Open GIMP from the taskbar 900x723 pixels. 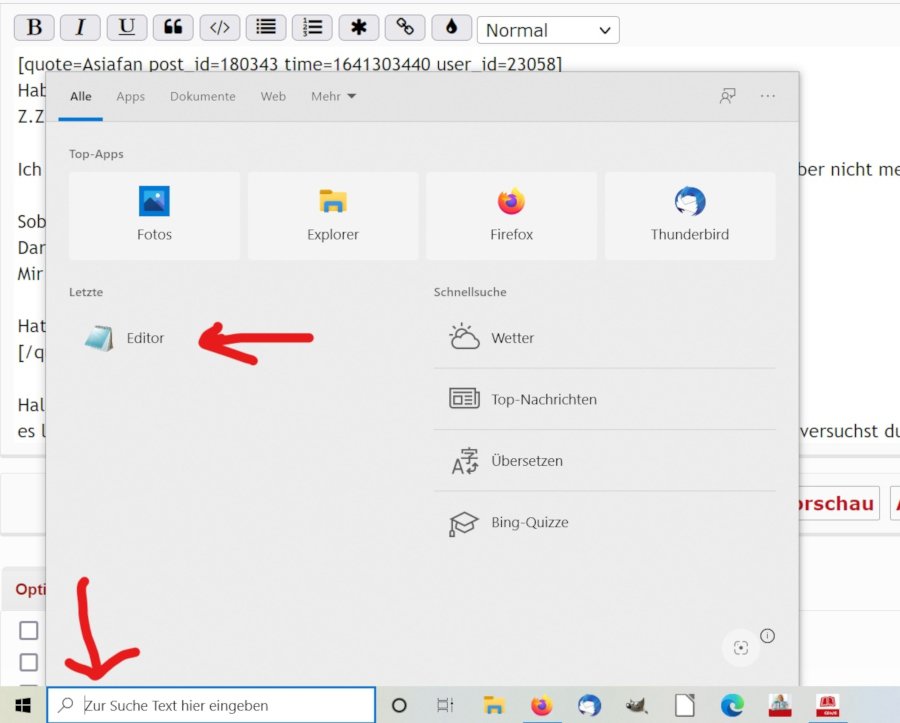point(636,705)
